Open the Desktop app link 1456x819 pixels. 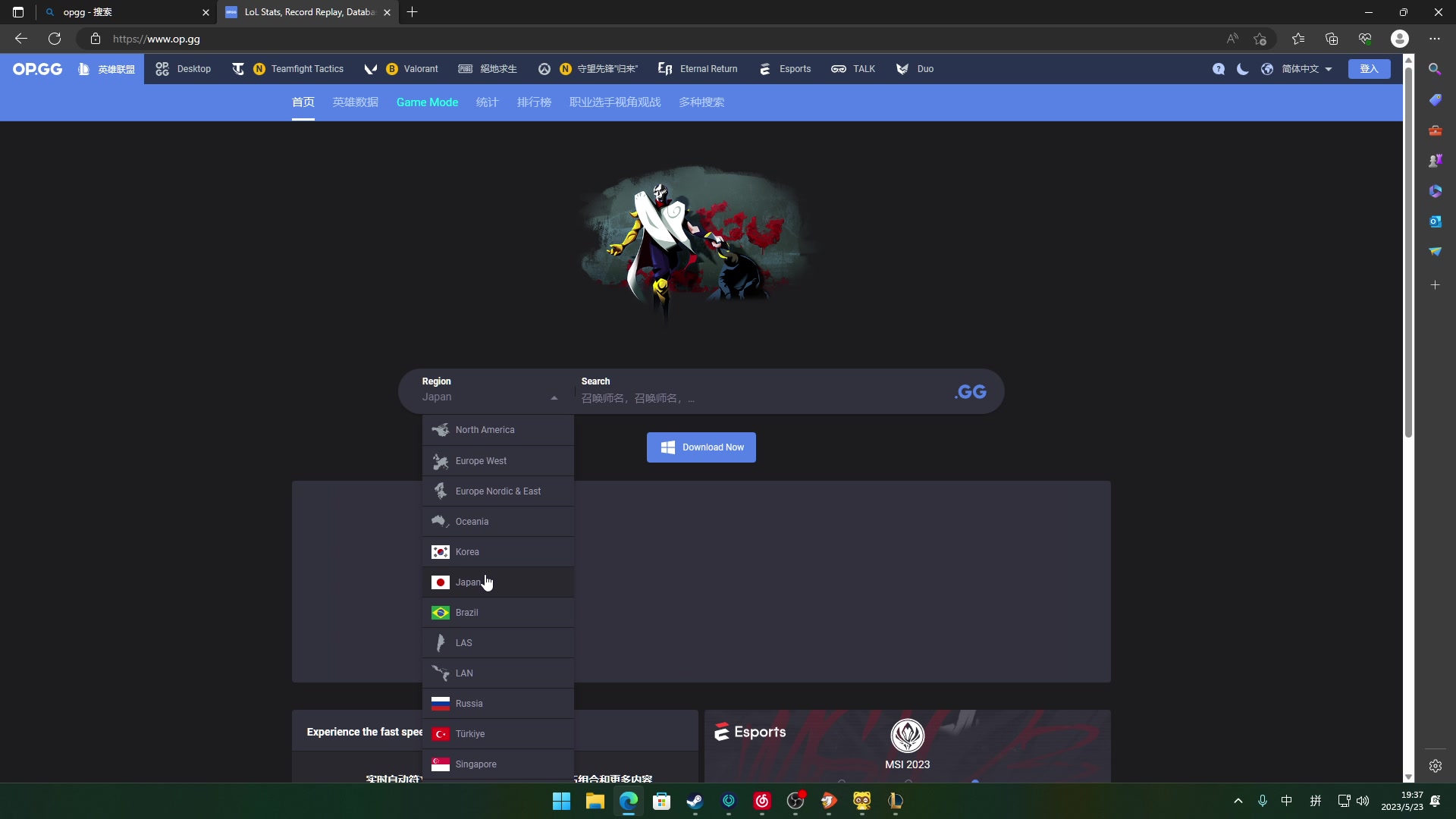point(183,69)
